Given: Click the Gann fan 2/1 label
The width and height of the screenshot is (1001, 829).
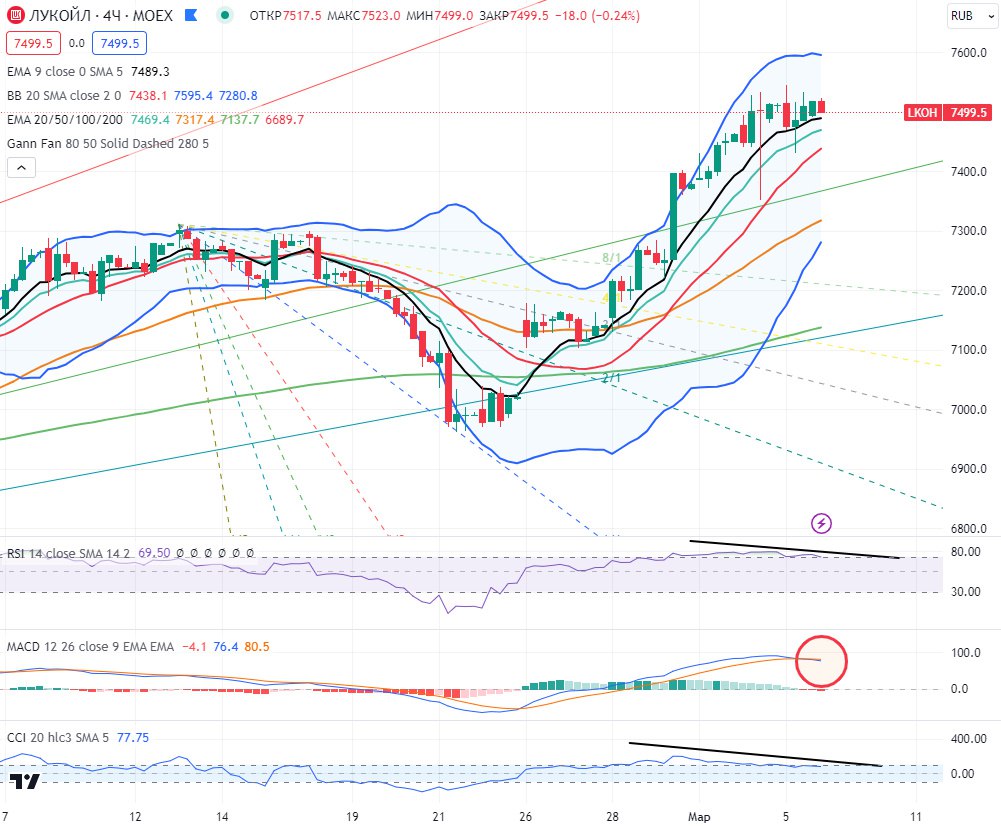Looking at the screenshot, I should click(x=611, y=378).
